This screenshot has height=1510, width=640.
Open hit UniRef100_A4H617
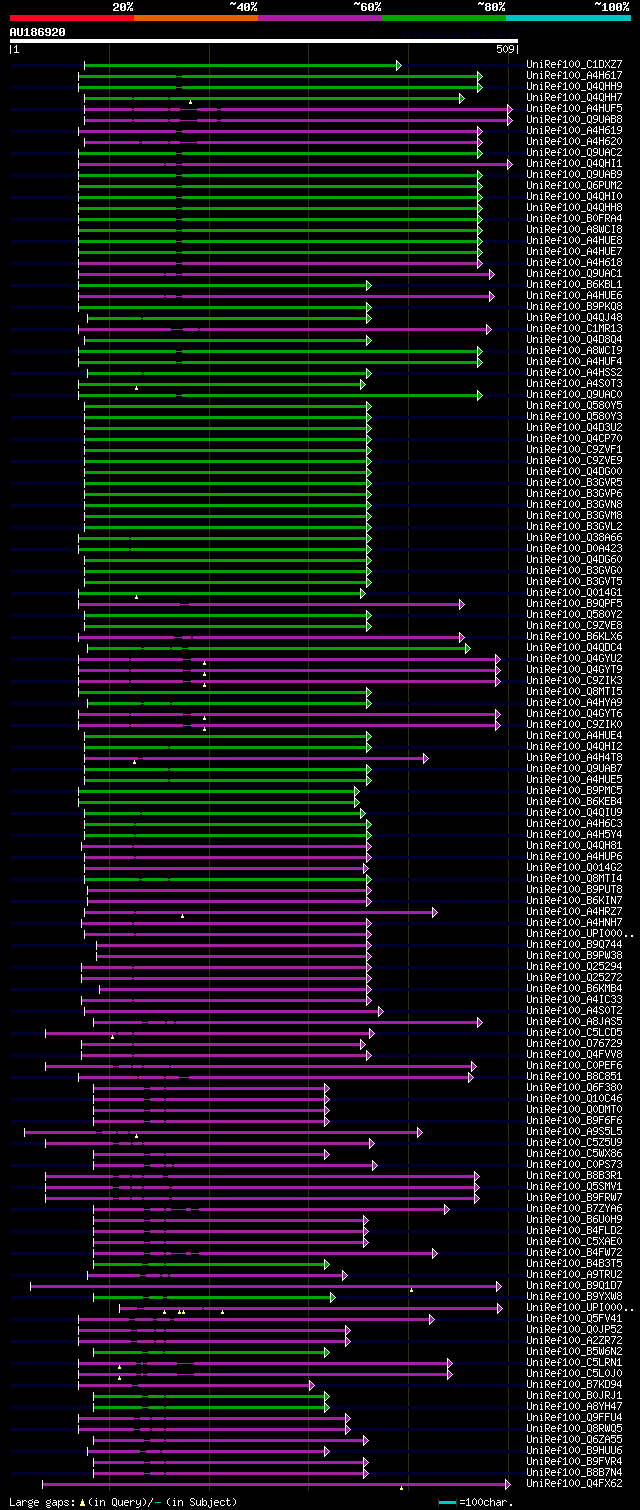[x=574, y=76]
